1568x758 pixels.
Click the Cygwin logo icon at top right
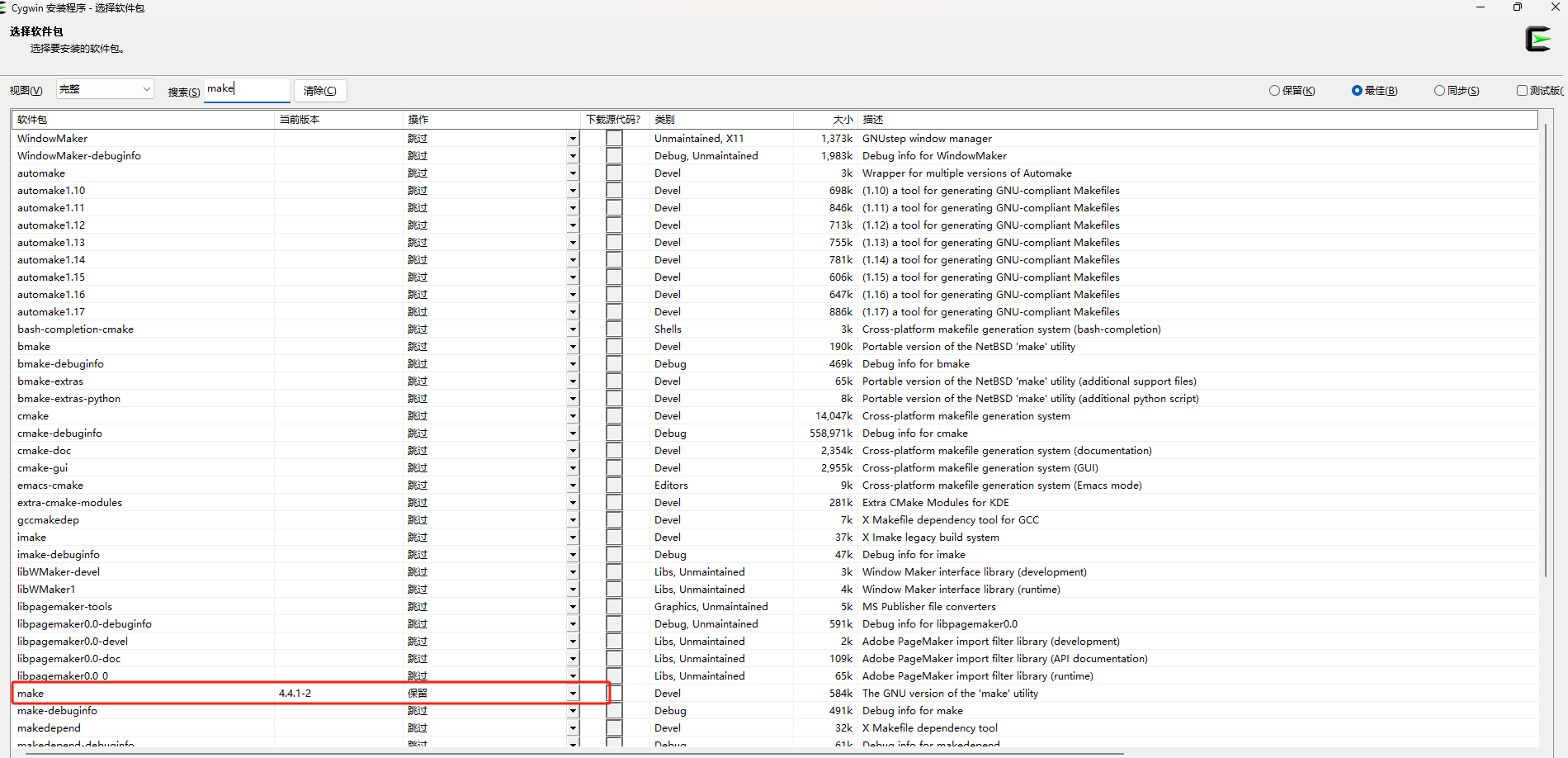click(1538, 39)
